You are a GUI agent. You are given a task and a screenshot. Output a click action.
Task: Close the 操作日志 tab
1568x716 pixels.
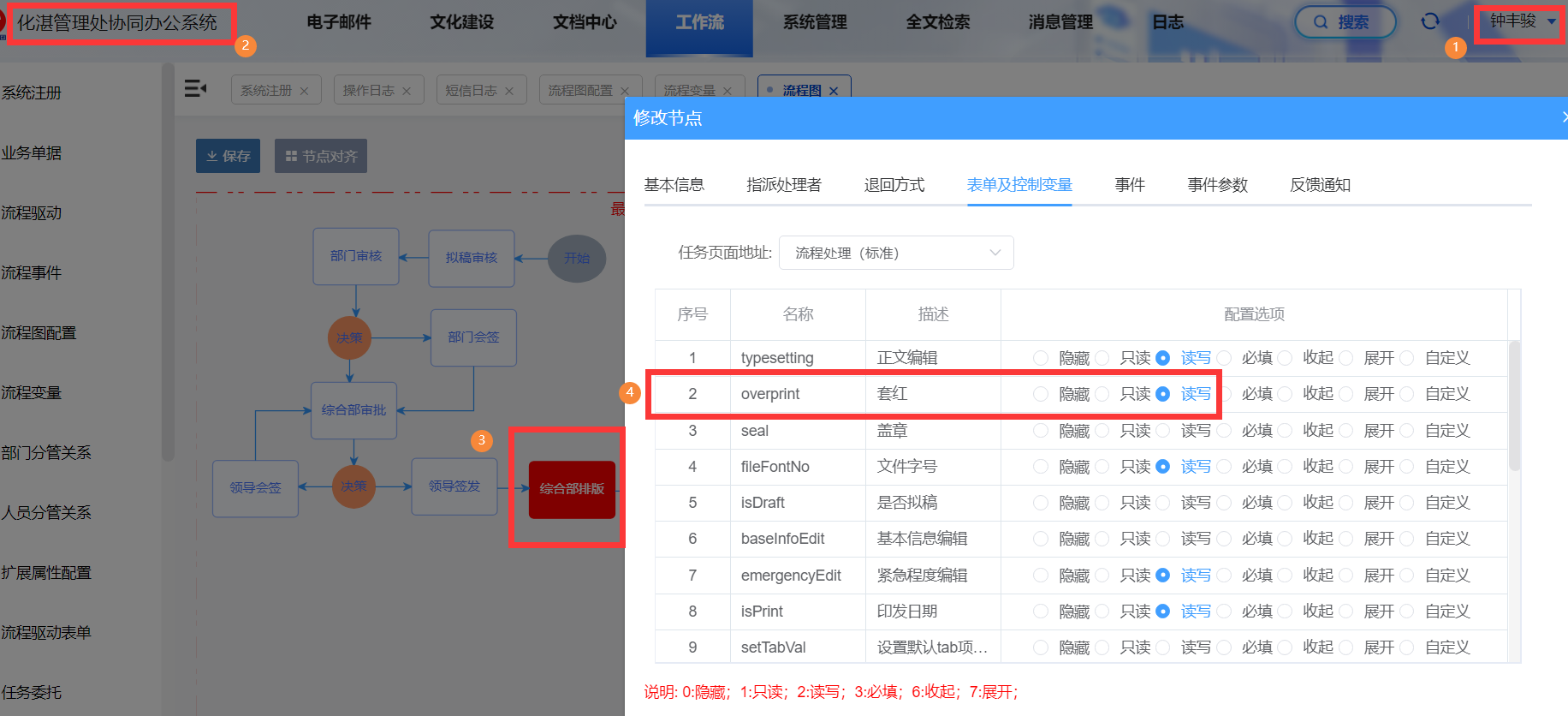pyautogui.click(x=407, y=91)
